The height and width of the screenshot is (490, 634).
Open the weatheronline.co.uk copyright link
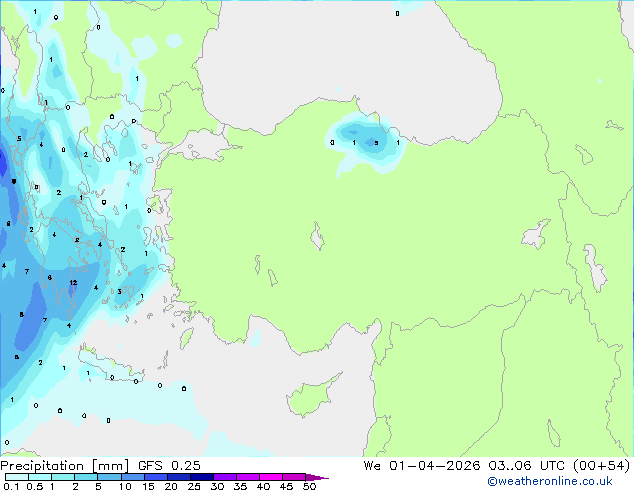tap(549, 481)
